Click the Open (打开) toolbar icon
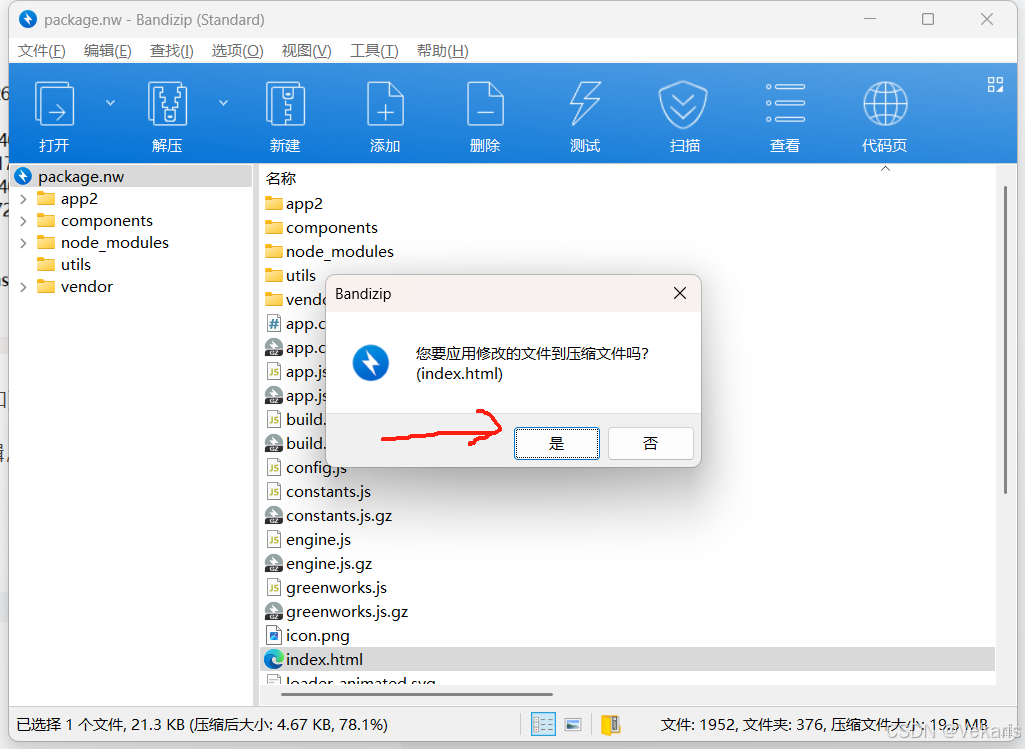1025x749 pixels. pos(54,104)
